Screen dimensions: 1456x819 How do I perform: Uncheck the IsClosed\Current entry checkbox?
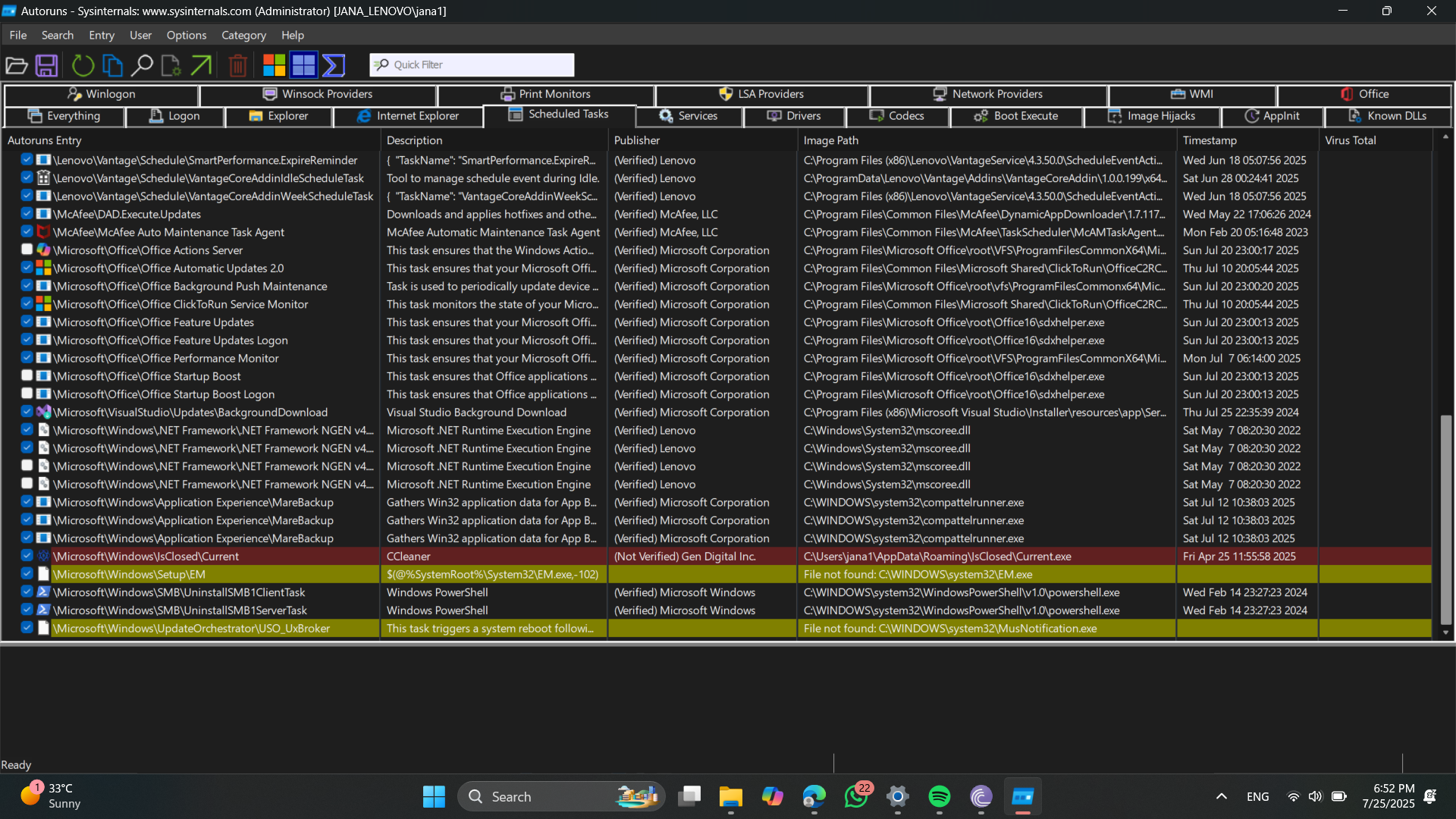coord(27,556)
